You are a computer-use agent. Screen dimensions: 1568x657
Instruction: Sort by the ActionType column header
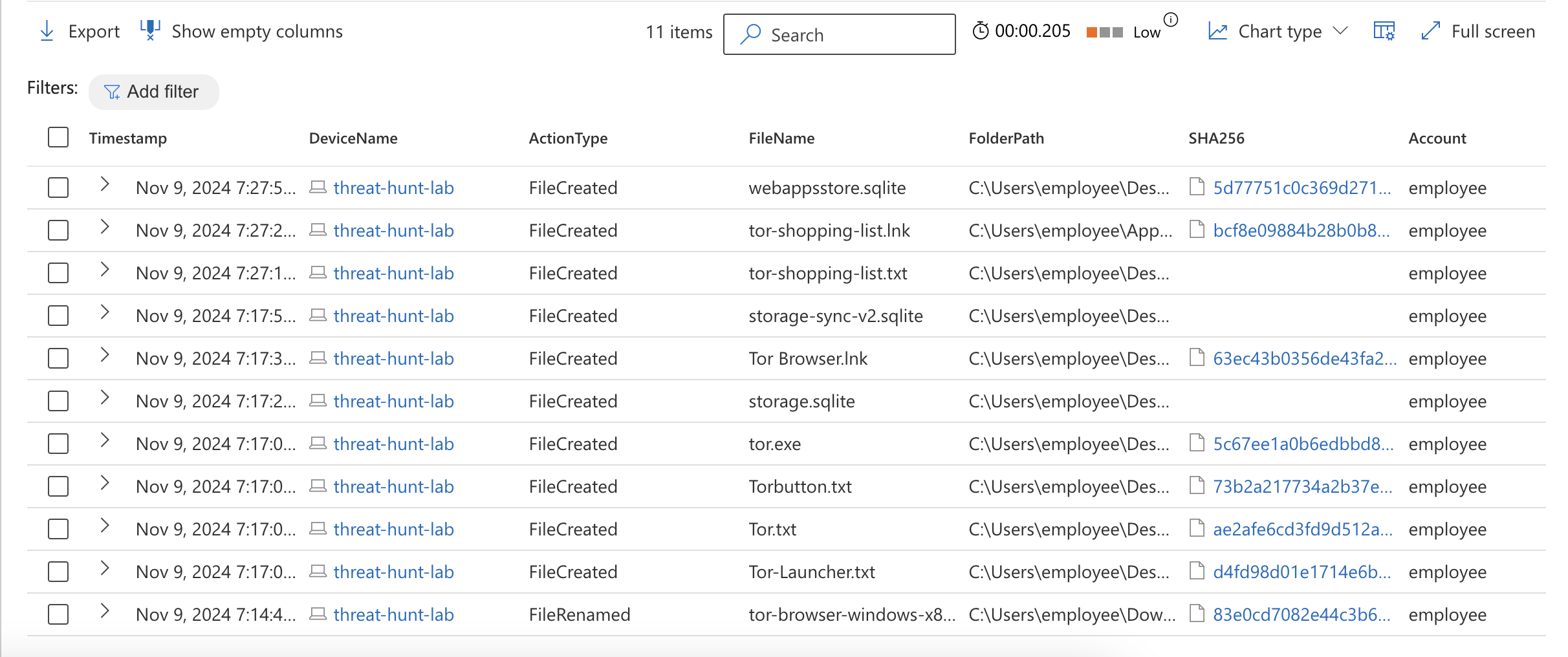(568, 138)
